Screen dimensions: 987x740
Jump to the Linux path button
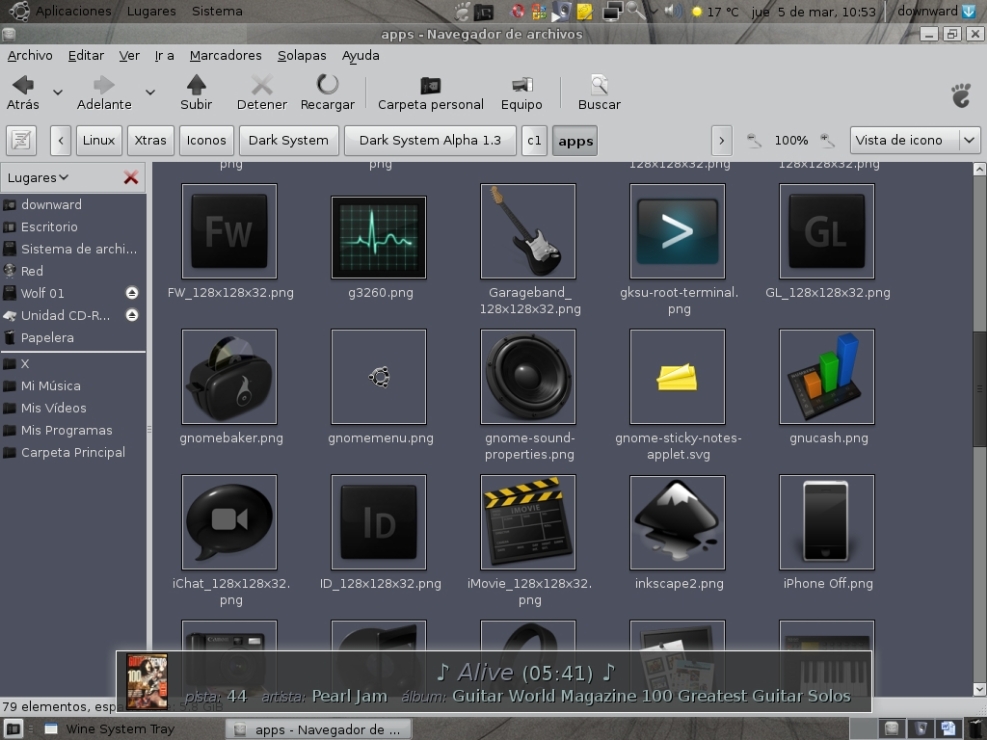click(x=99, y=140)
